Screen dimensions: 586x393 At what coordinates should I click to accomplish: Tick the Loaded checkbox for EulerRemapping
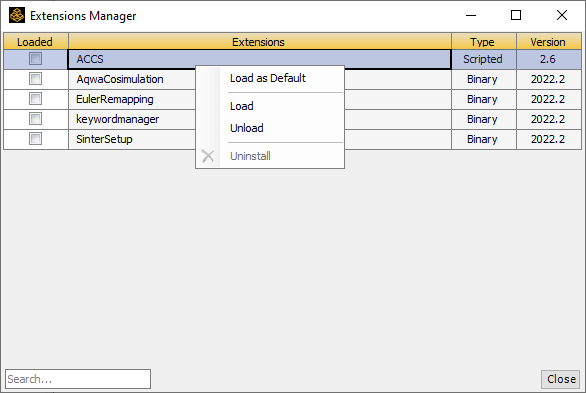36,99
